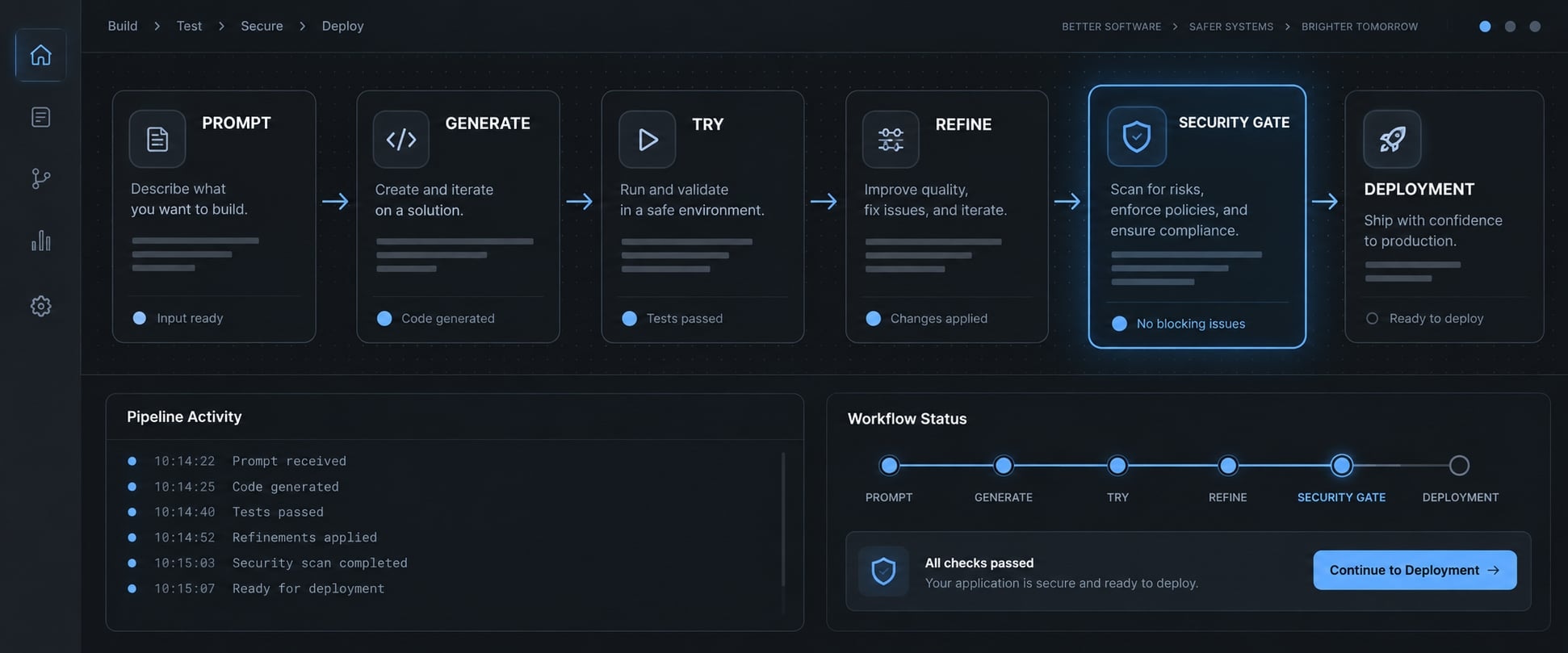Click the No blocking issues status
Screen dimensions: 1568x653
pyautogui.click(x=1179, y=324)
